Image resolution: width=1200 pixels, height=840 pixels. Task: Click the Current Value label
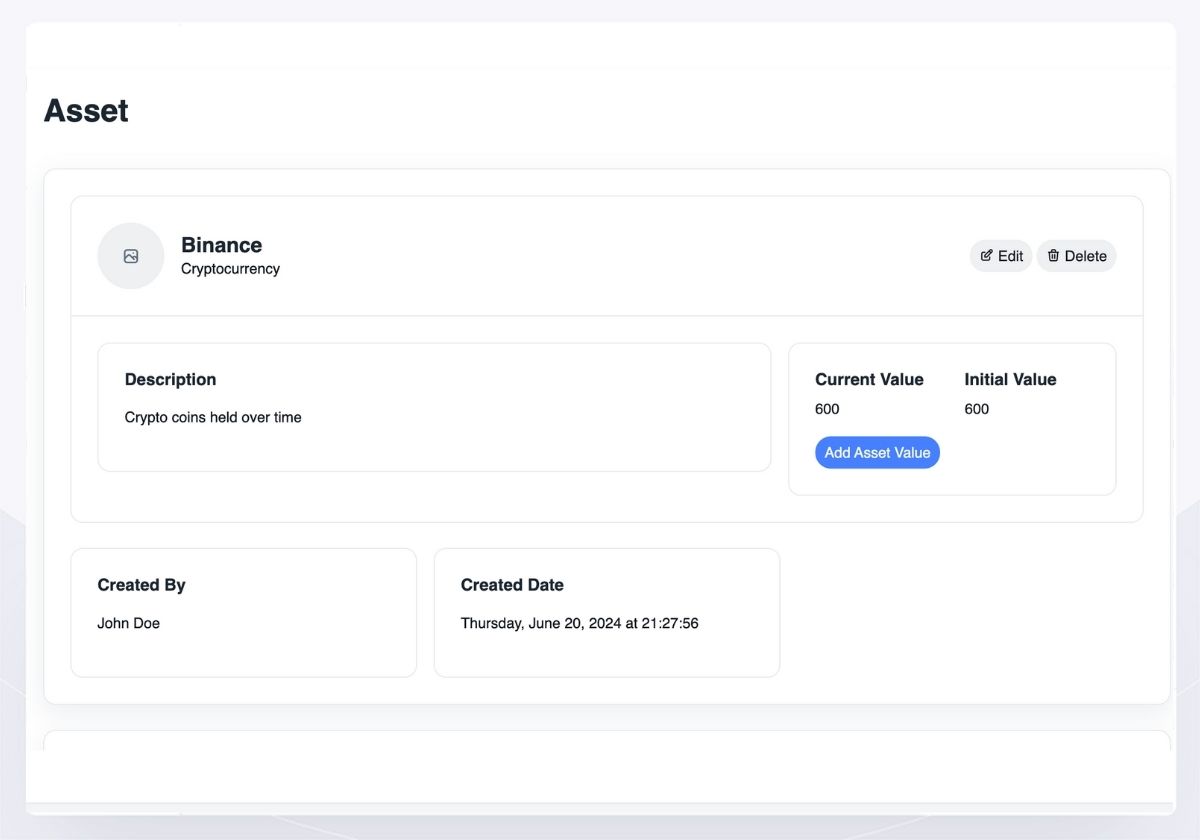point(869,379)
